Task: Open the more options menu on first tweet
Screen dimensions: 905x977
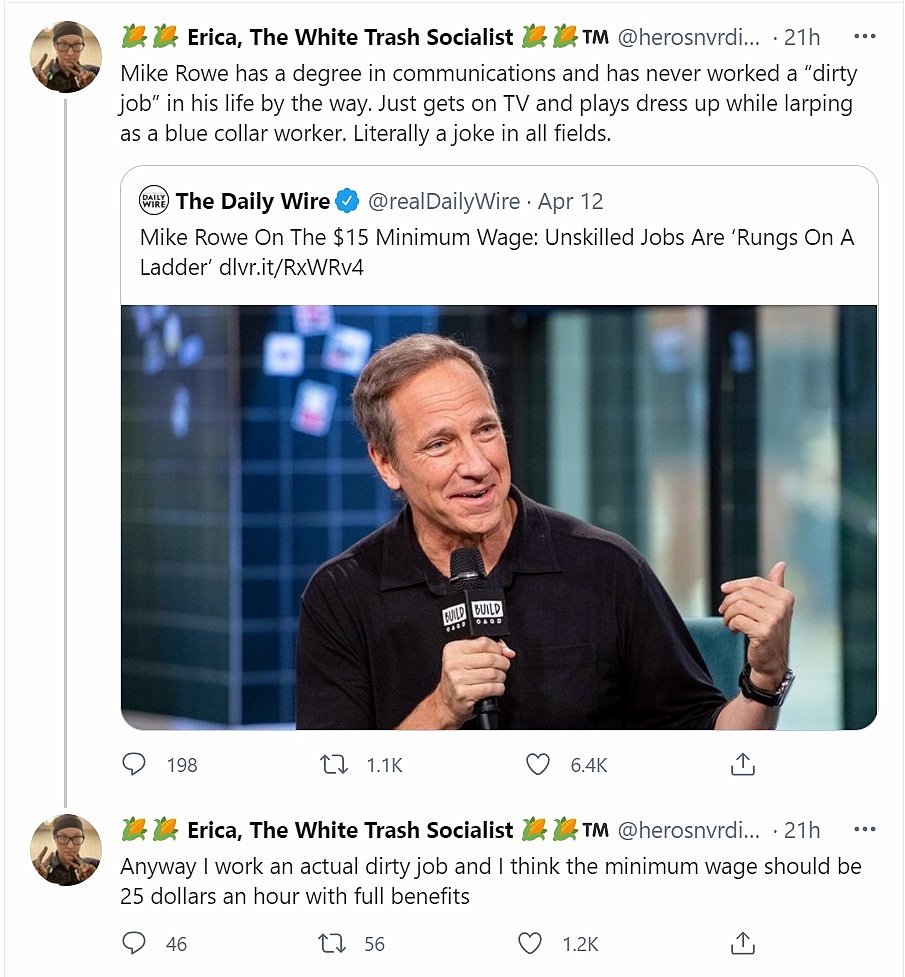Action: pyautogui.click(x=864, y=37)
